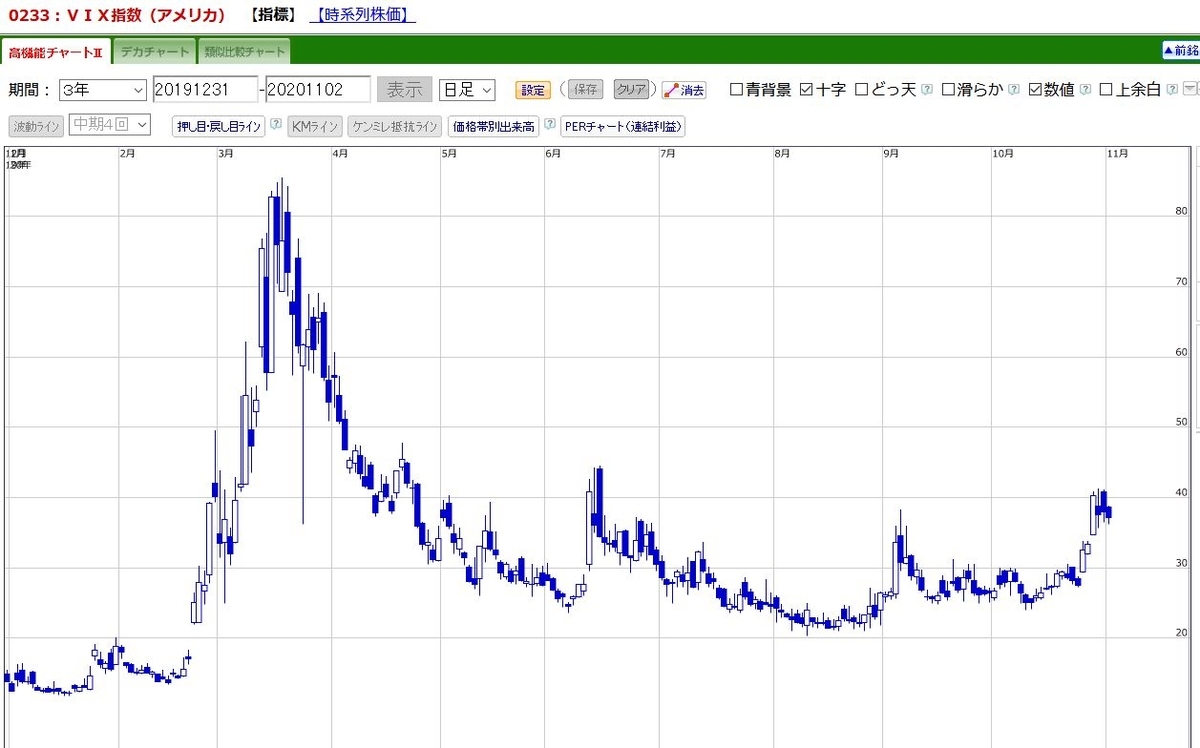Switch to the 高機能チャートⅡ tab

(56, 52)
